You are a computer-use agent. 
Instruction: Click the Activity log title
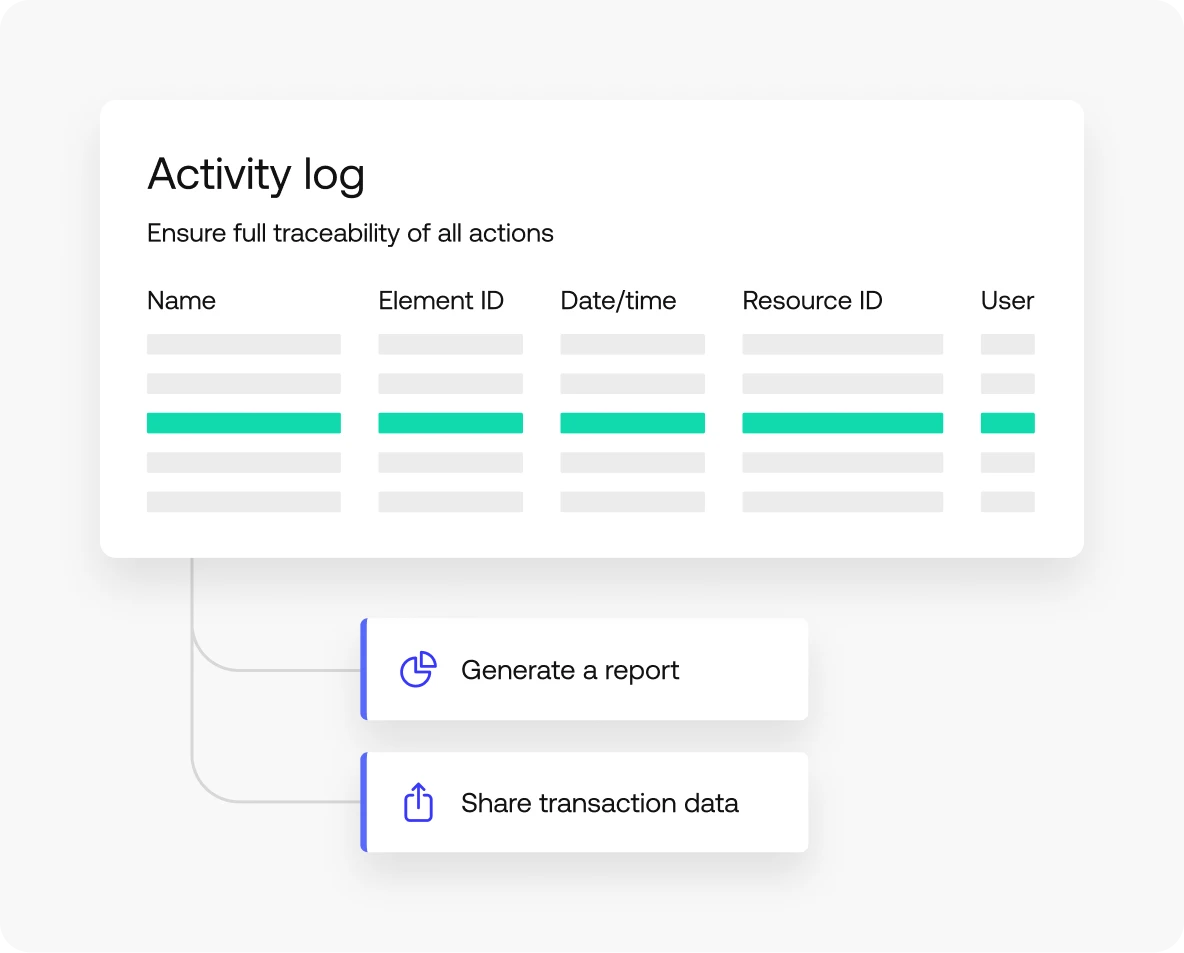click(x=256, y=175)
